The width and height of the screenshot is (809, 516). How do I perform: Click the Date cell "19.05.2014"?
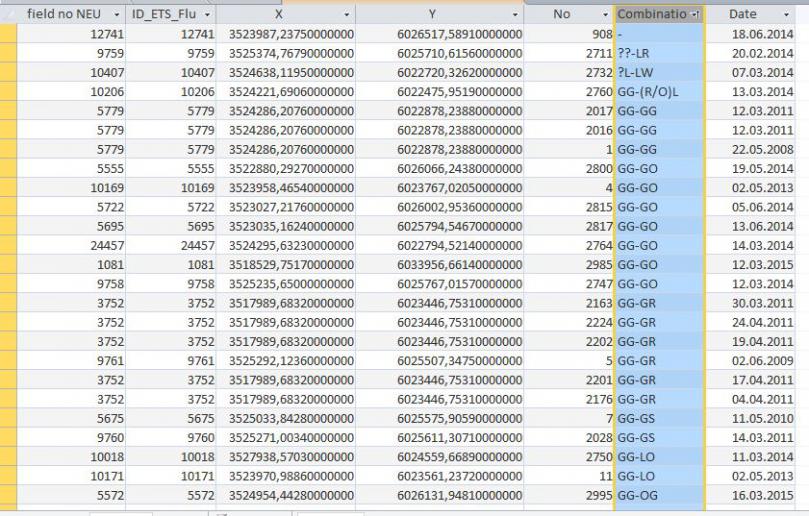[x=751, y=169]
